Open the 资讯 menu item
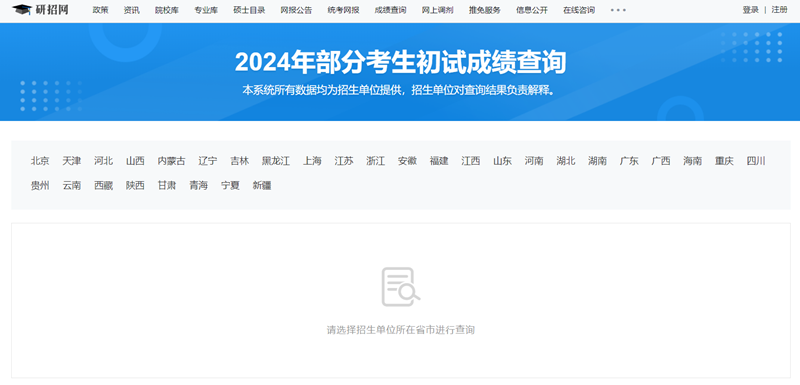800x385 pixels. (x=132, y=10)
